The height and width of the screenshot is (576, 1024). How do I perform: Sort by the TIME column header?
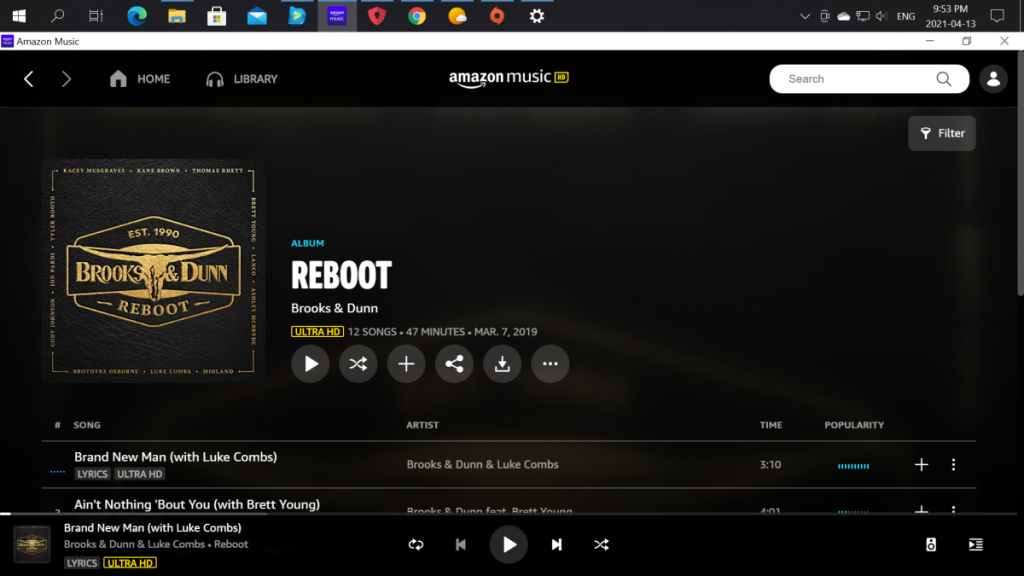(x=771, y=425)
